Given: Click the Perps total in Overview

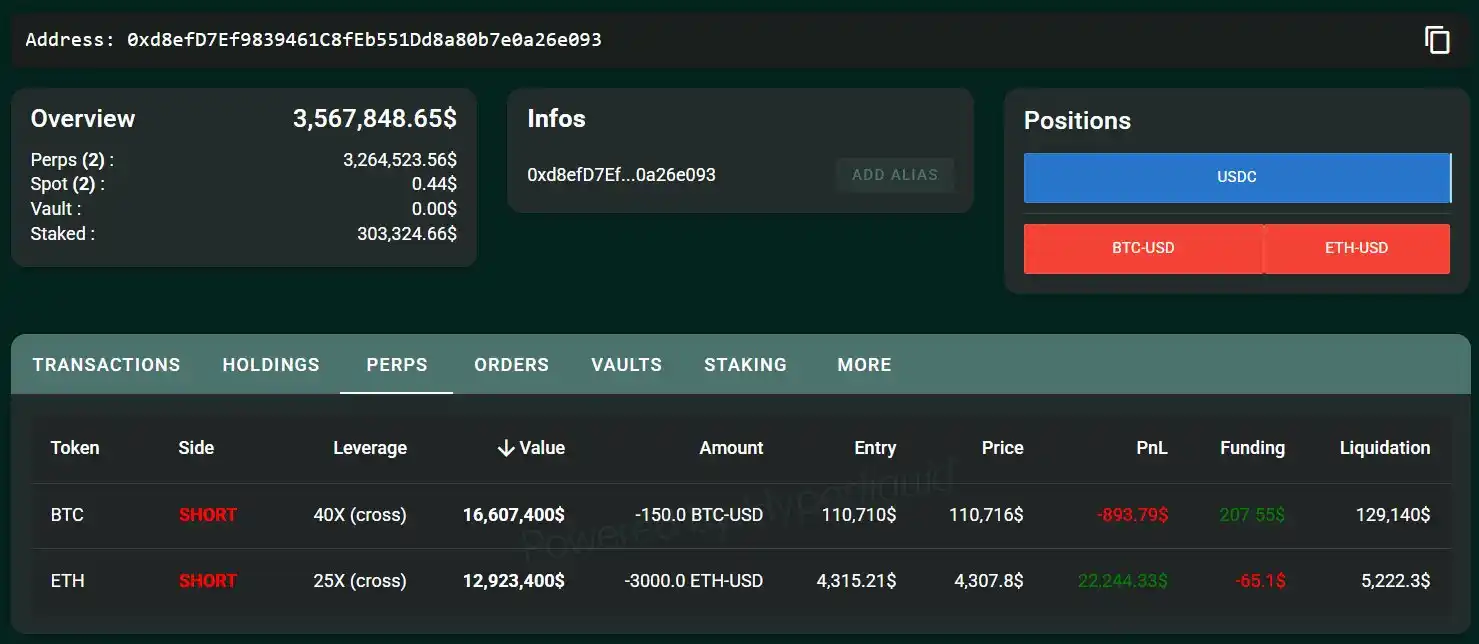Looking at the screenshot, I should coord(401,159).
